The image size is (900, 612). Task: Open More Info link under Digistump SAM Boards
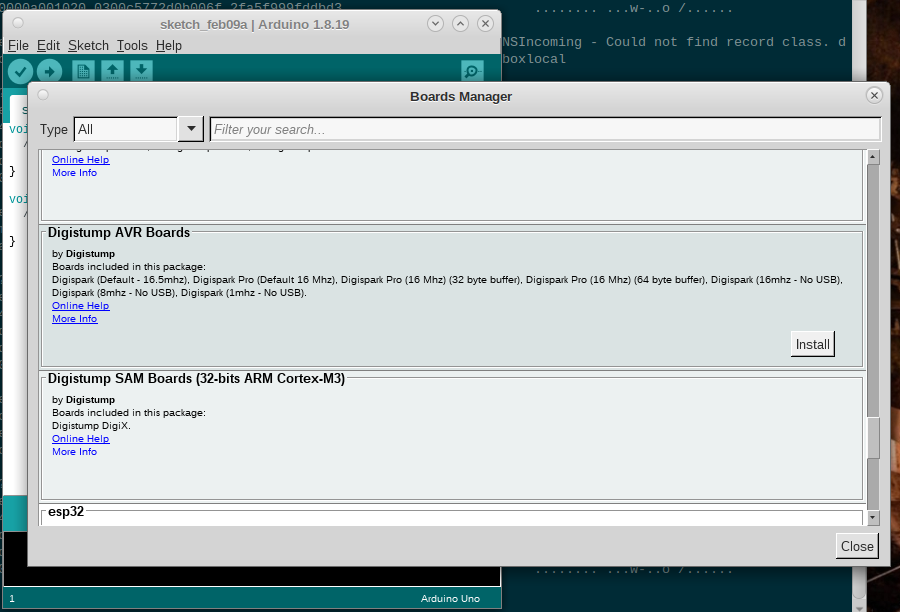[x=75, y=452]
